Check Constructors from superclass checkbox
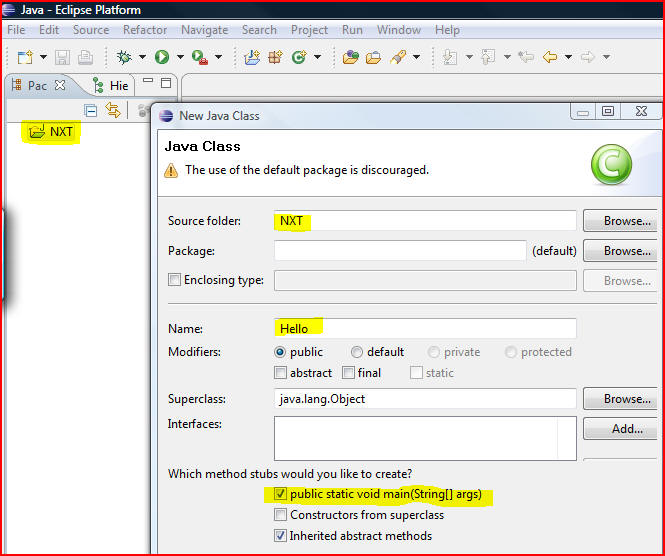 pyautogui.click(x=280, y=515)
